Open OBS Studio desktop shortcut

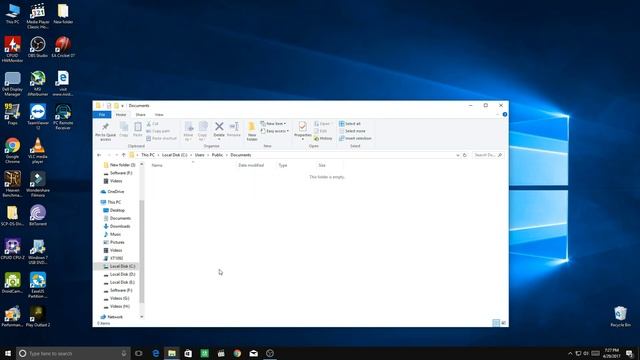(x=38, y=47)
